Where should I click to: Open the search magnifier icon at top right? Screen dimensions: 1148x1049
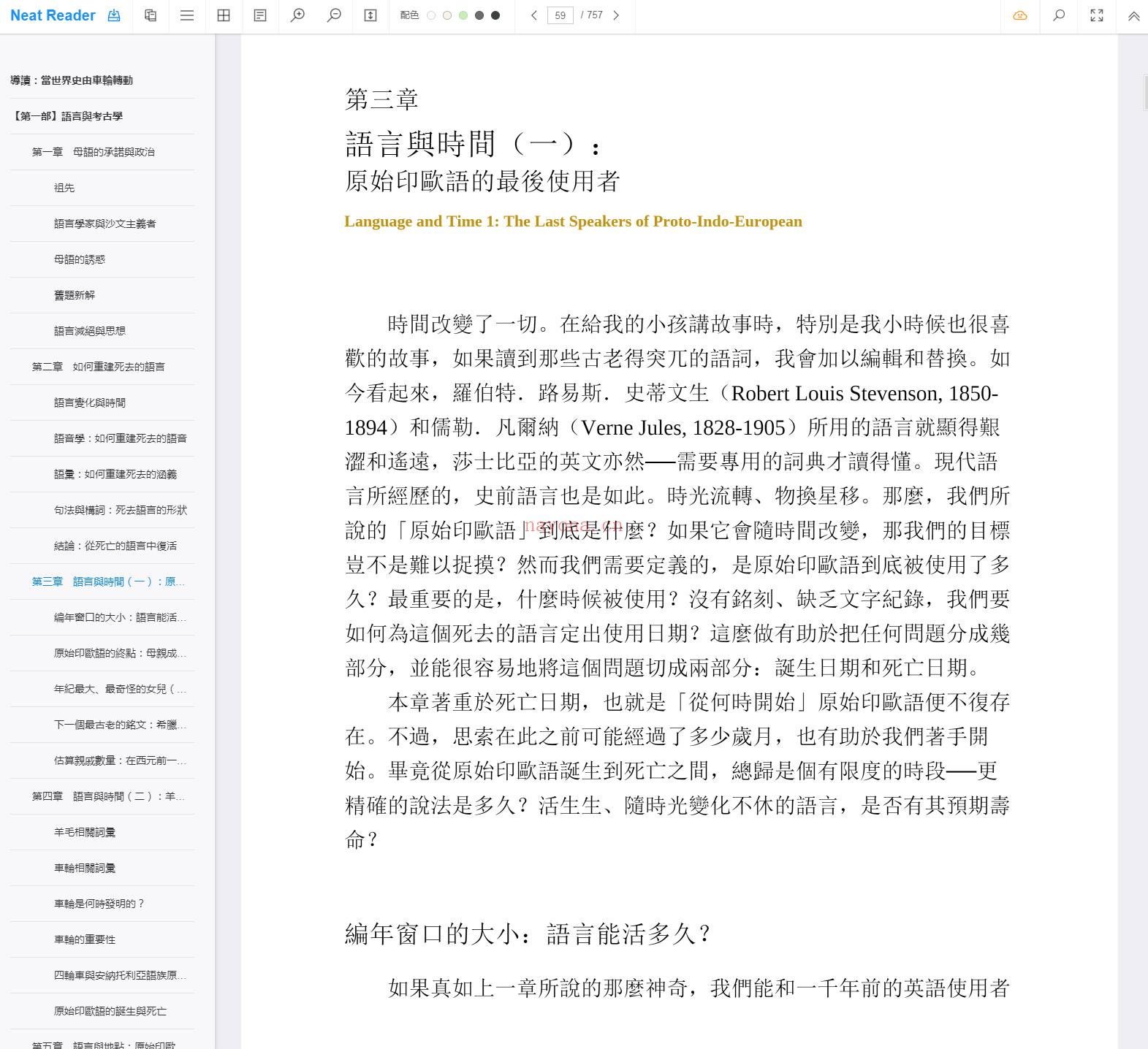pos(1059,15)
